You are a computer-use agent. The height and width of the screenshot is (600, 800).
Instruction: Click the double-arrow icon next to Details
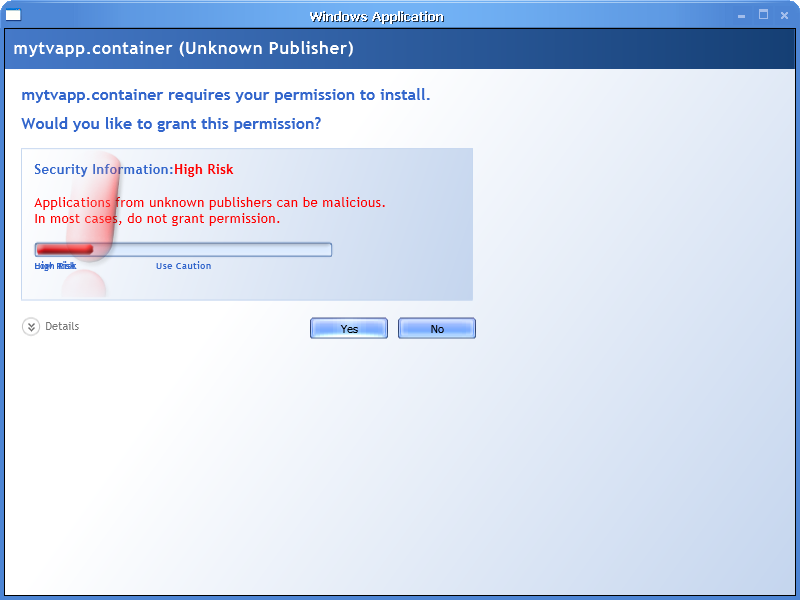click(x=30, y=326)
